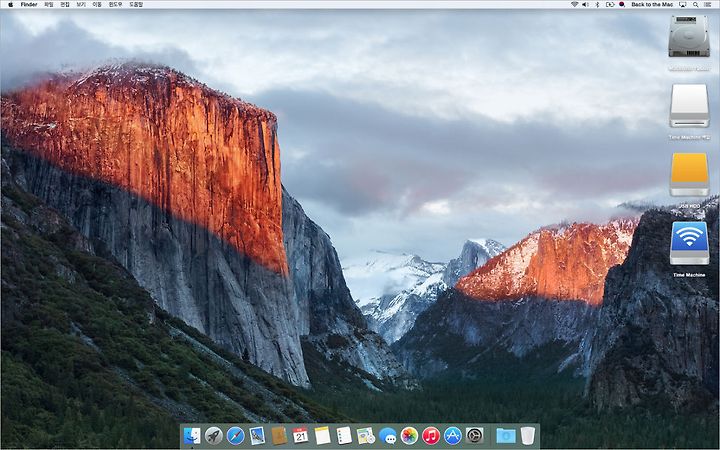Image resolution: width=720 pixels, height=450 pixels.
Task: Open System Preferences gear icon
Action: pos(474,436)
